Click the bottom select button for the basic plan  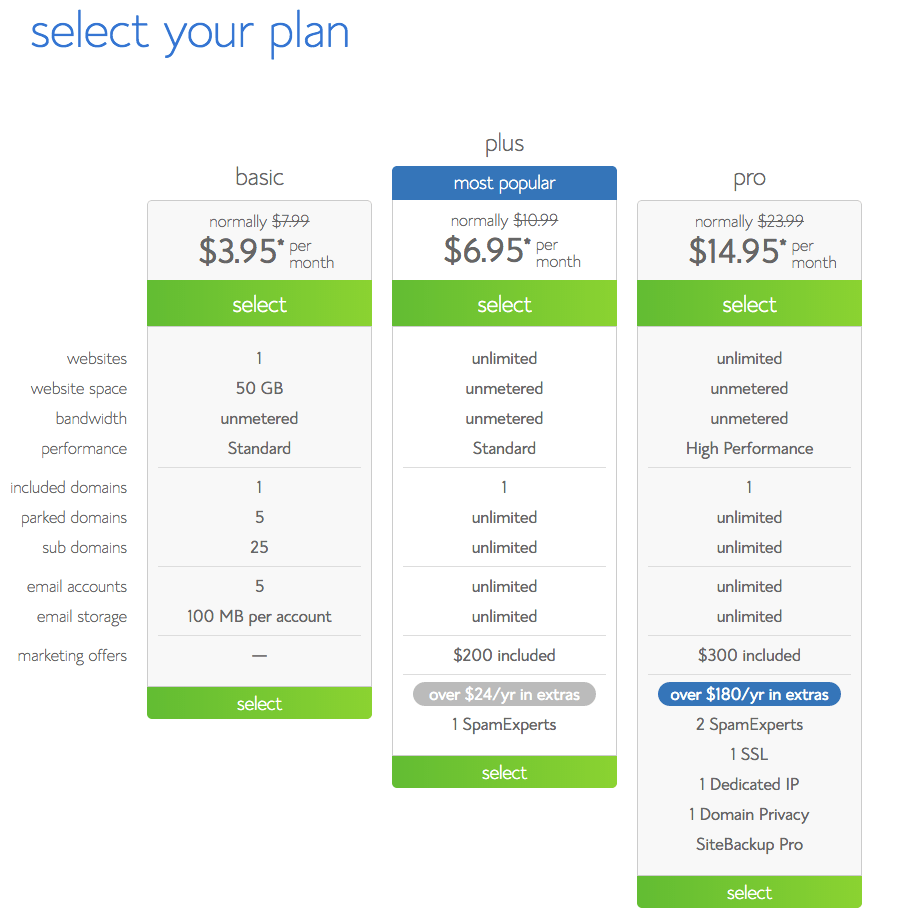click(259, 703)
